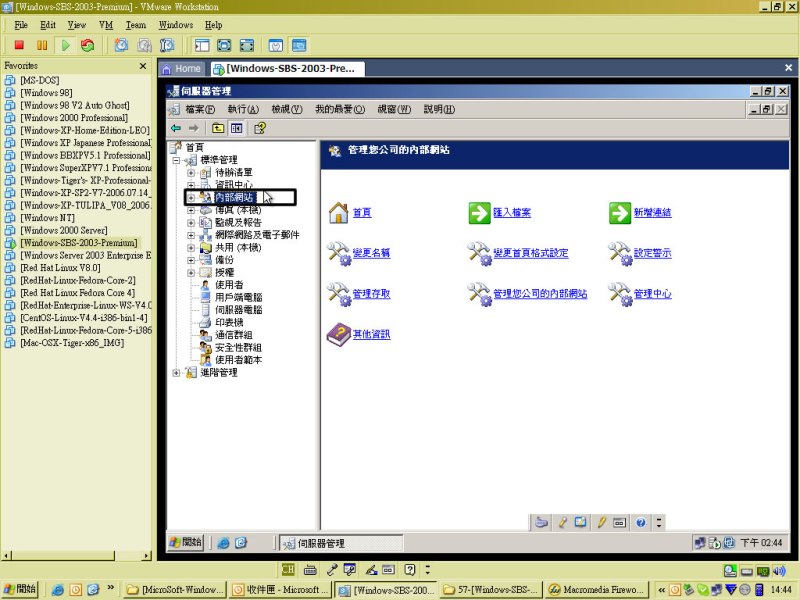This screenshot has height=600, width=800.
Task: Click Internet Explorer icon in guest quick launch
Action: 223,543
